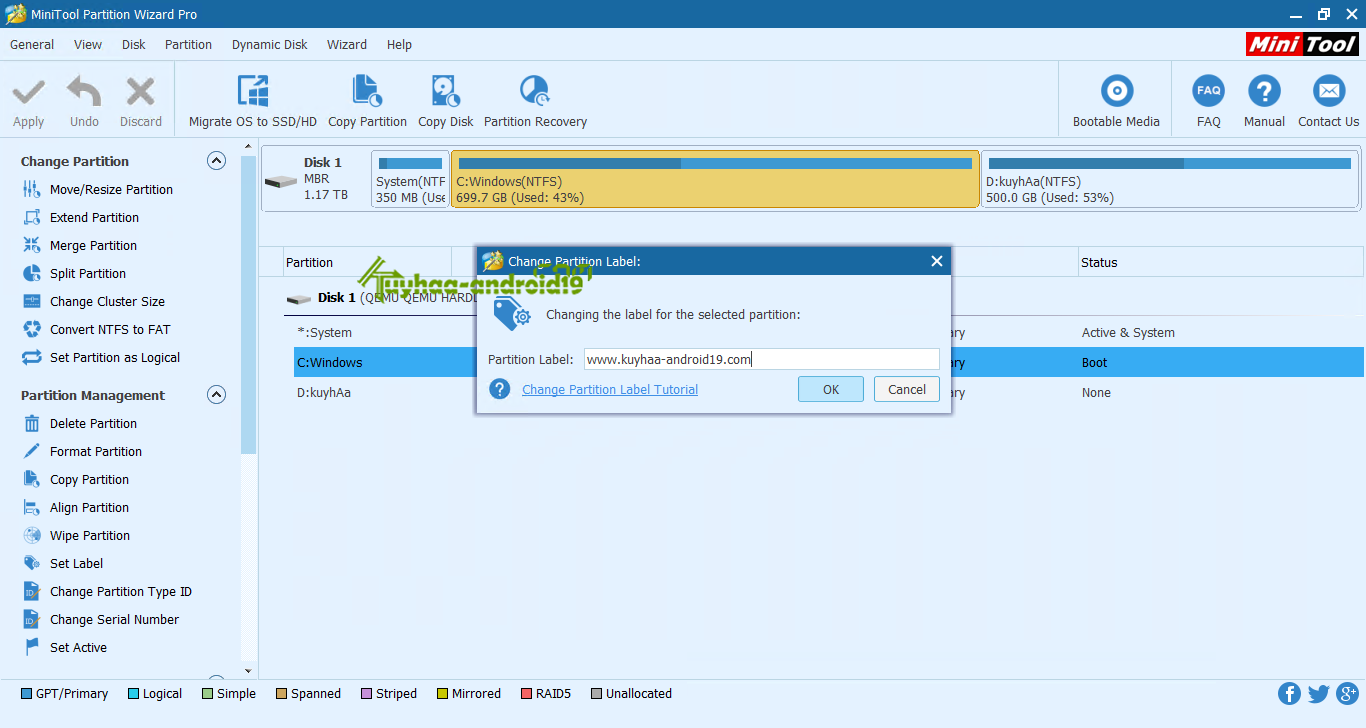Collapse the Partition Management section
This screenshot has height=728, width=1366.
pyautogui.click(x=216, y=395)
